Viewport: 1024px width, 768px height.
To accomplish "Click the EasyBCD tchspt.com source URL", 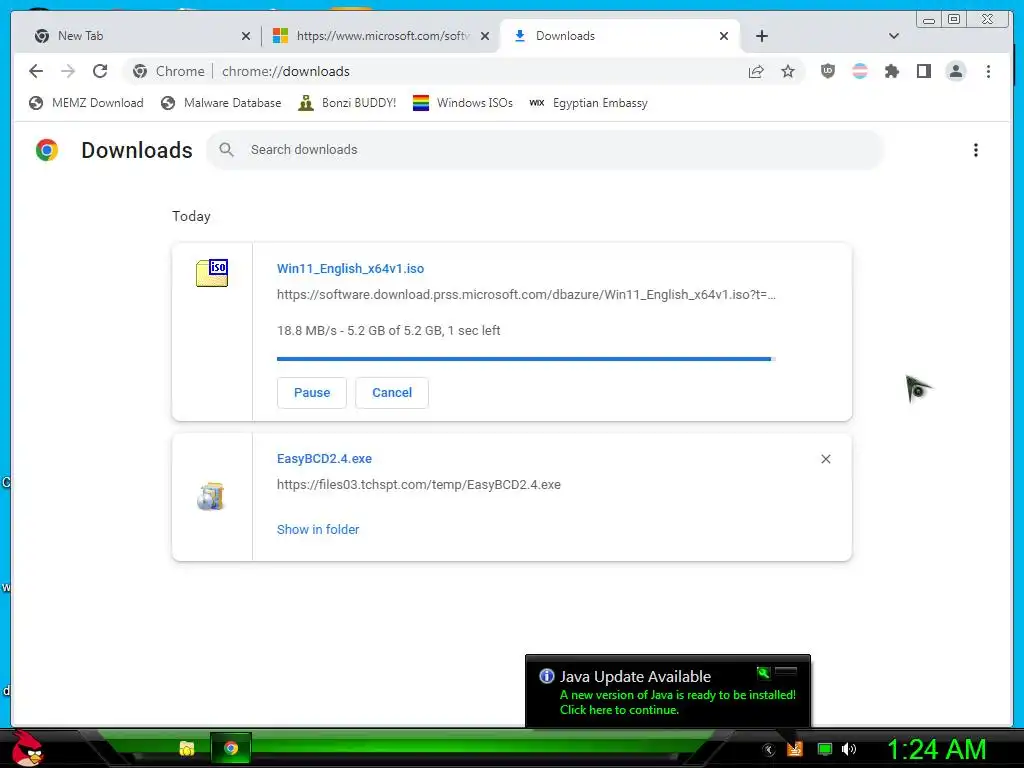I will [419, 485].
